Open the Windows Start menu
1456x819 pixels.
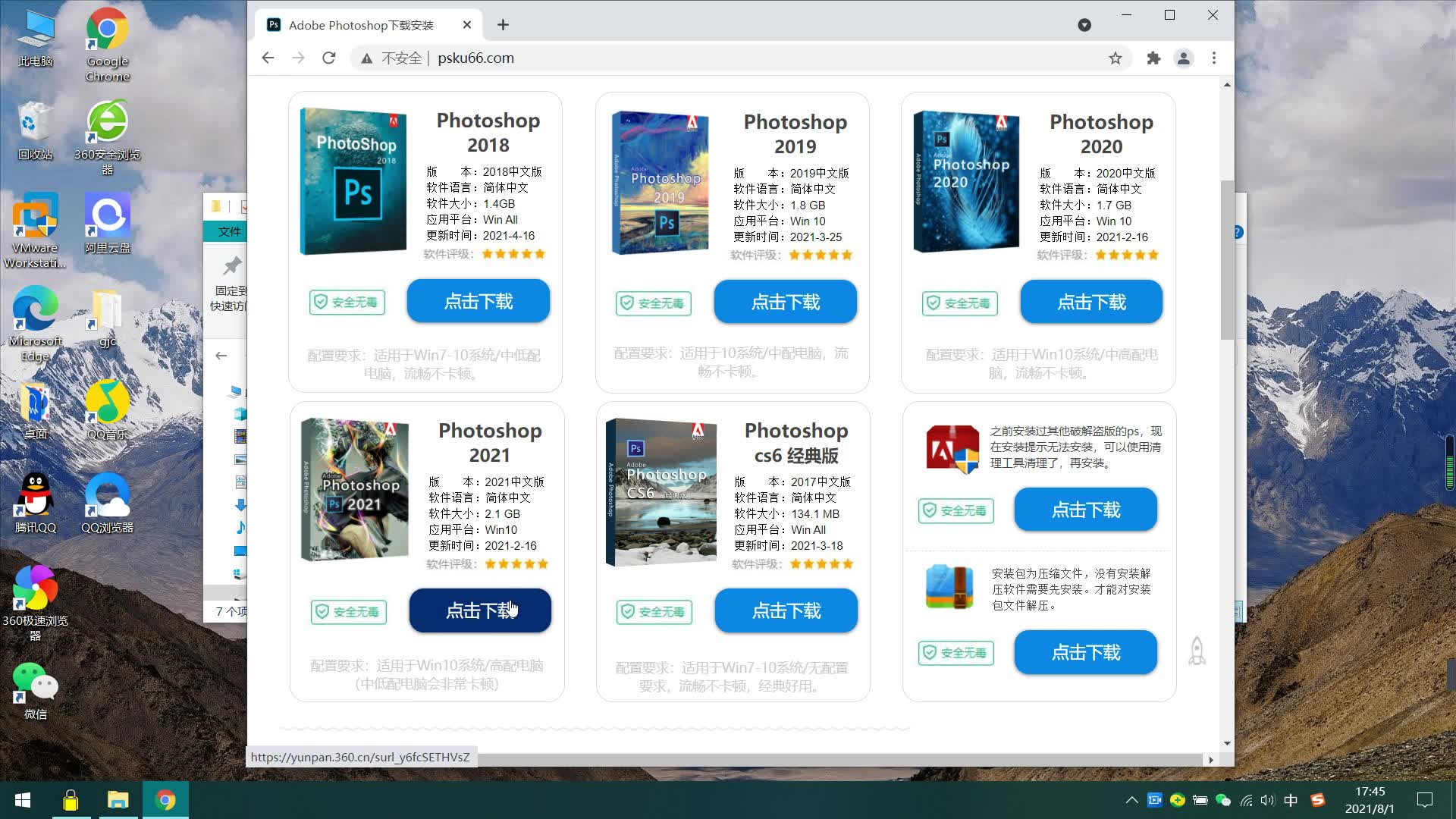point(23,800)
